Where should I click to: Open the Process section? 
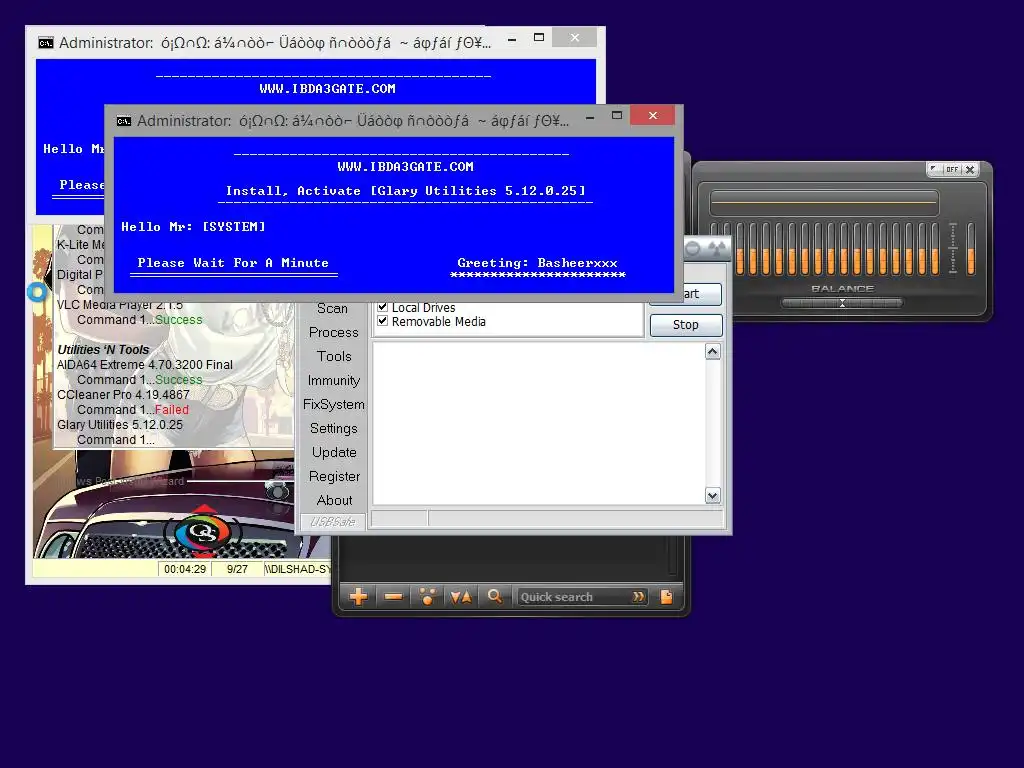334,332
